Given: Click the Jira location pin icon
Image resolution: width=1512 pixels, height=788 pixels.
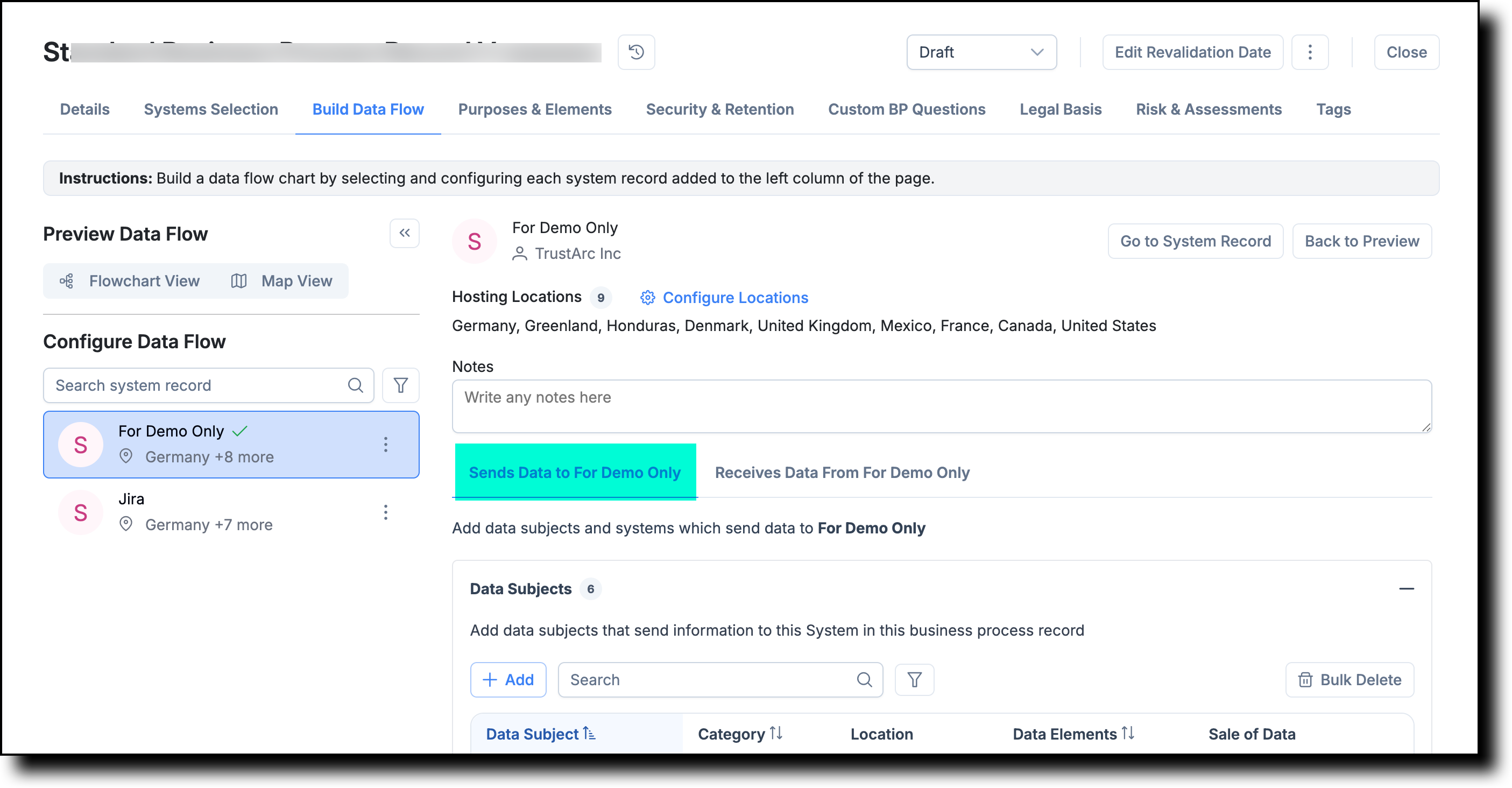Looking at the screenshot, I should coord(125,524).
